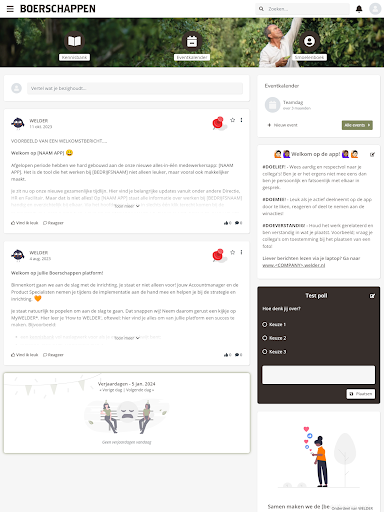Open the user avatar in top bar
Screen dimensions: 384x512
375,9
